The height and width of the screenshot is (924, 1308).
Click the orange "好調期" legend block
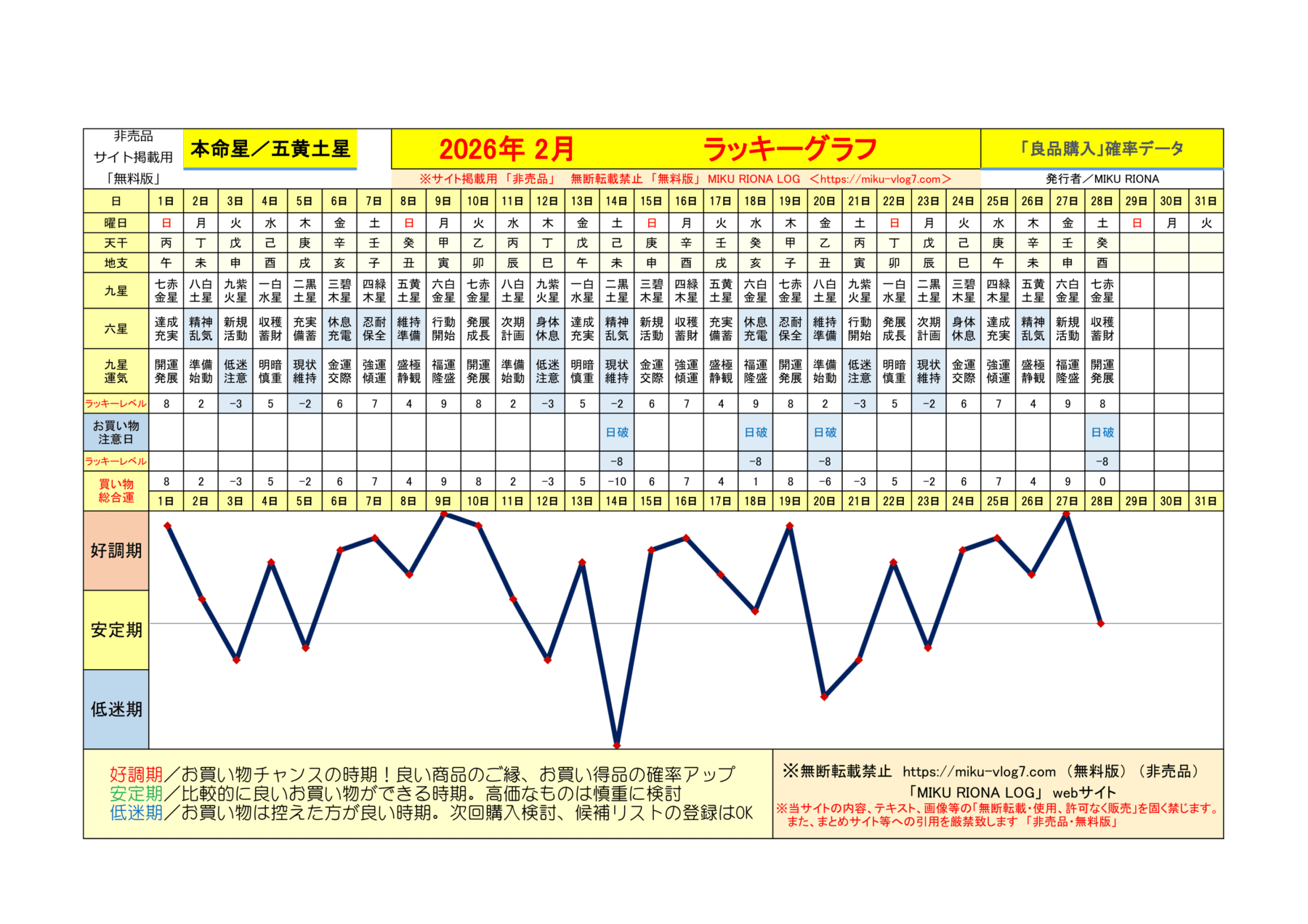116,551
